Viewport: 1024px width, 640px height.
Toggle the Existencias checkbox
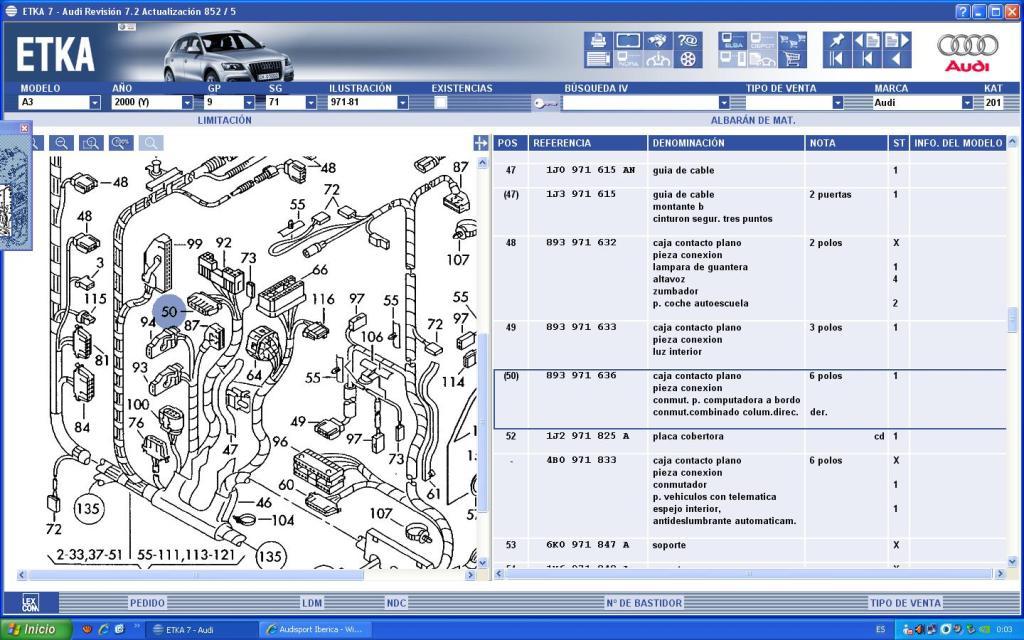coord(441,102)
